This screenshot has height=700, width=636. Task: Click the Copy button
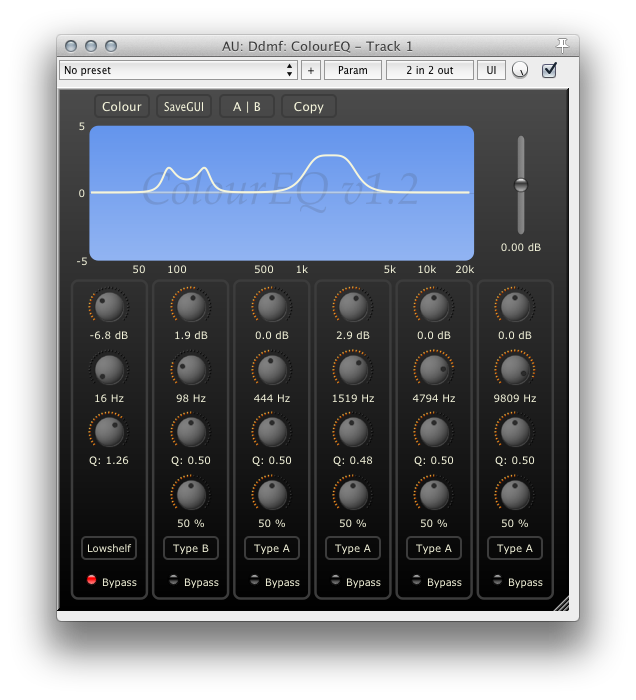[x=308, y=107]
